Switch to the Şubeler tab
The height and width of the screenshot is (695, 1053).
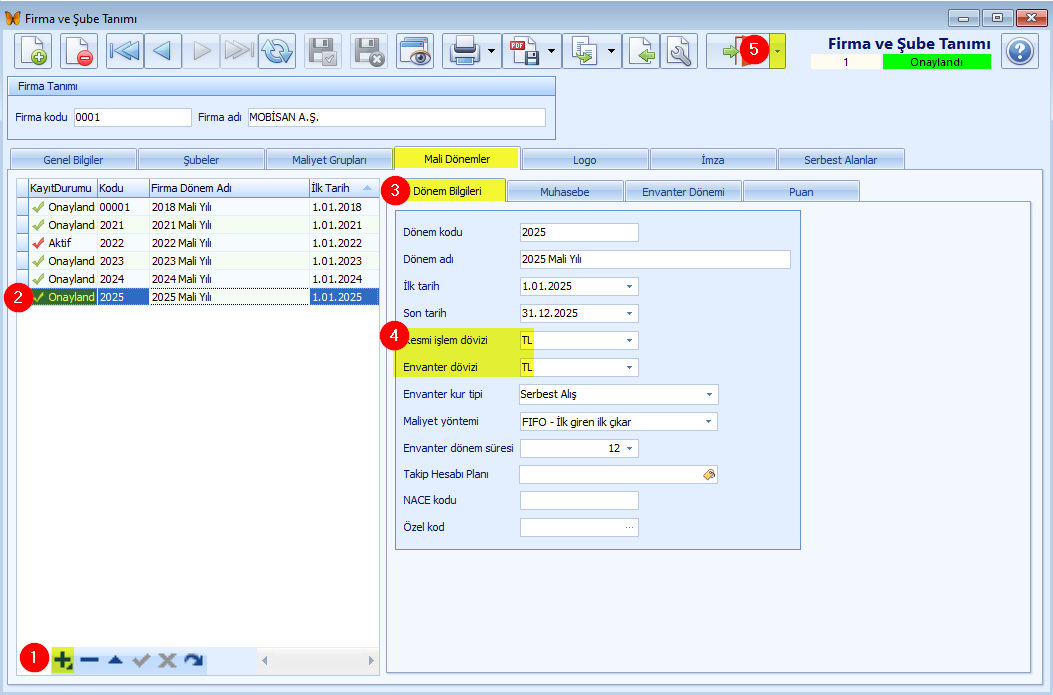[201, 159]
